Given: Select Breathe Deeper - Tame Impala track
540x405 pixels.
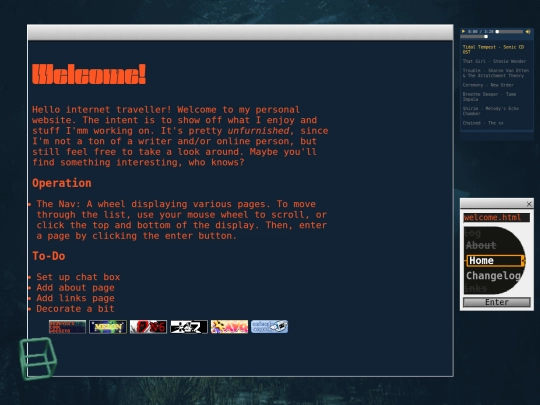Looking at the screenshot, I should (489, 96).
